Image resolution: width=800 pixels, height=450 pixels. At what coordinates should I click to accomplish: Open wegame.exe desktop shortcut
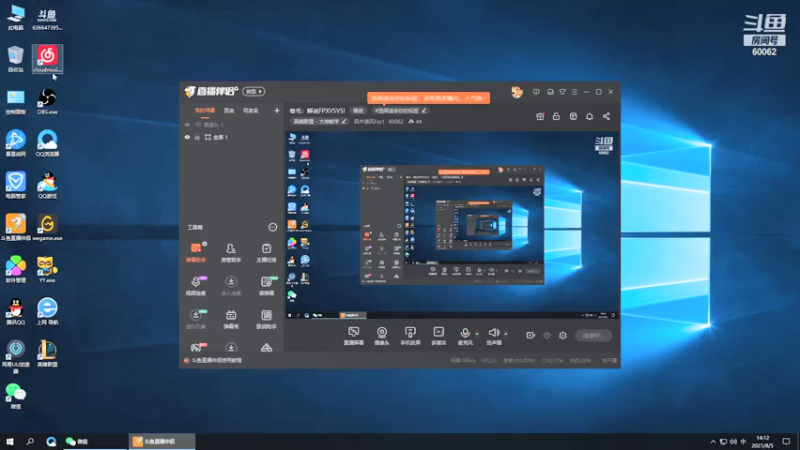point(47,227)
